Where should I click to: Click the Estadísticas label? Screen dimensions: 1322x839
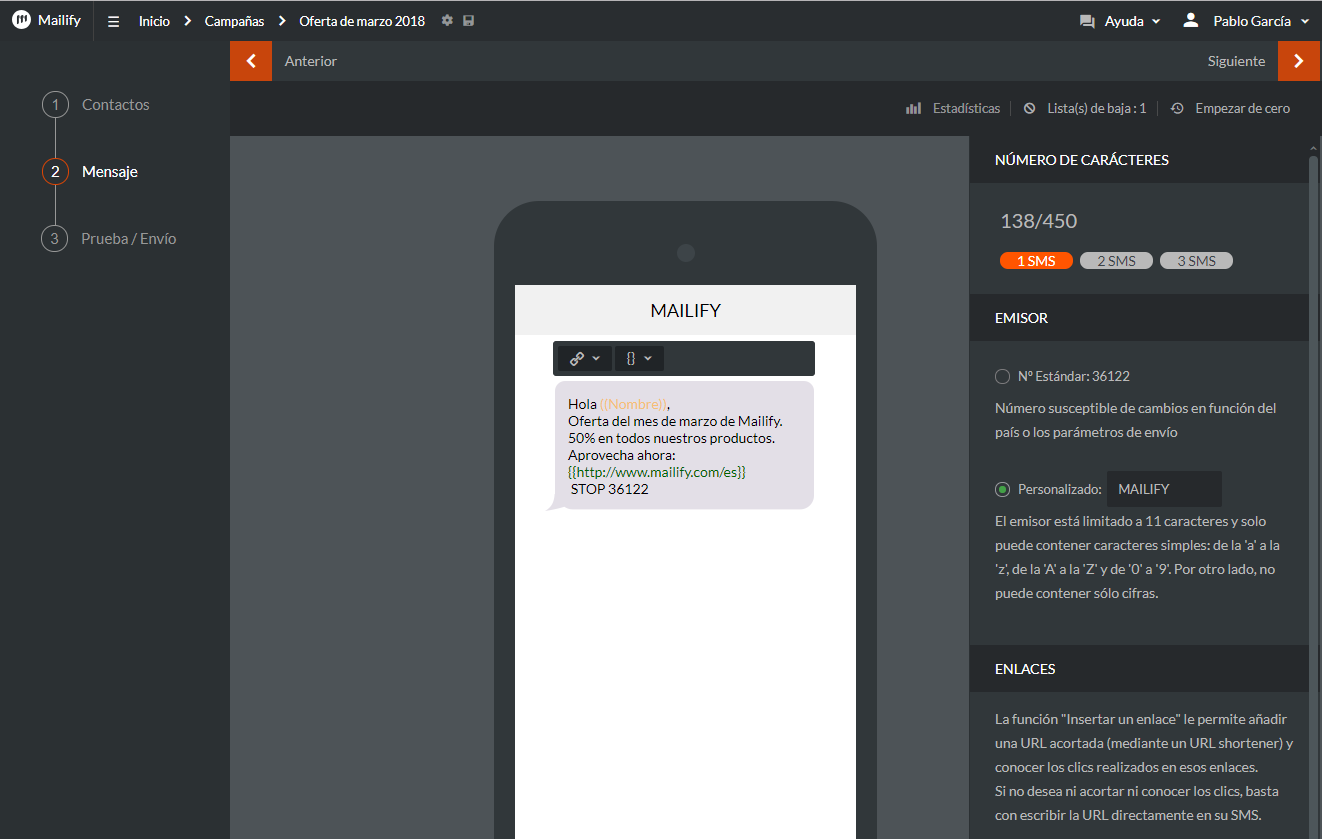966,108
